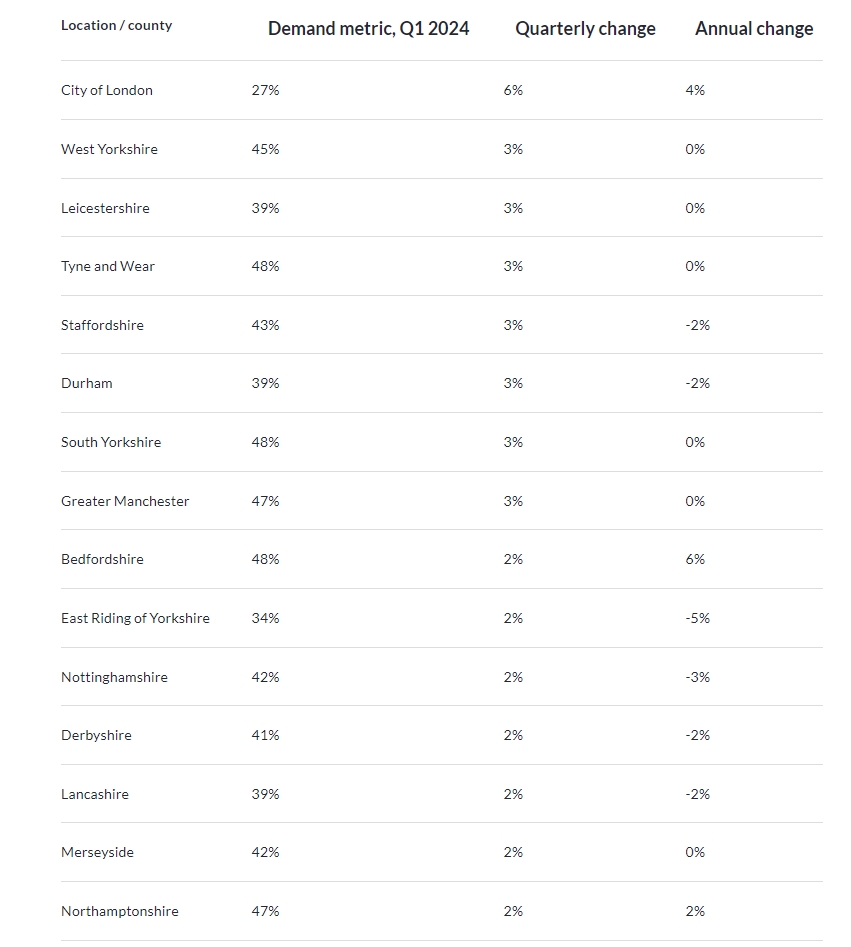Image resolution: width=851 pixels, height=947 pixels.
Task: Click City of London's 27% demand value
Action: pyautogui.click(x=265, y=90)
